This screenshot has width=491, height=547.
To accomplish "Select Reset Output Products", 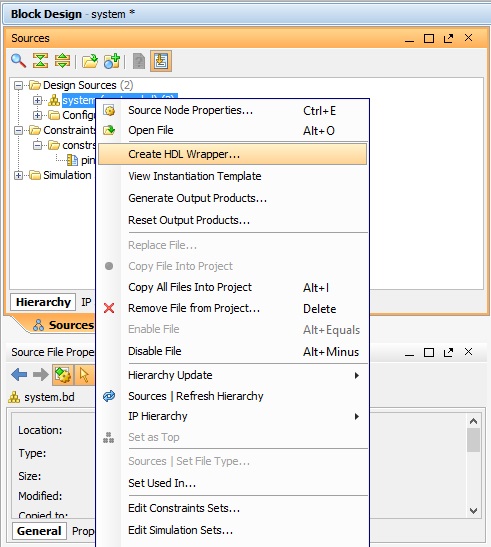I will [x=233, y=220].
